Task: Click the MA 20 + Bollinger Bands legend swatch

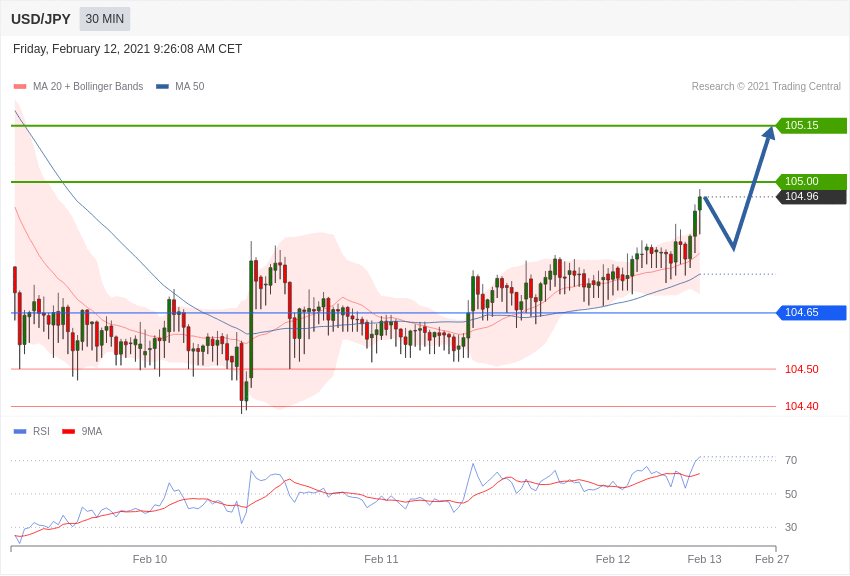Action: (20, 87)
